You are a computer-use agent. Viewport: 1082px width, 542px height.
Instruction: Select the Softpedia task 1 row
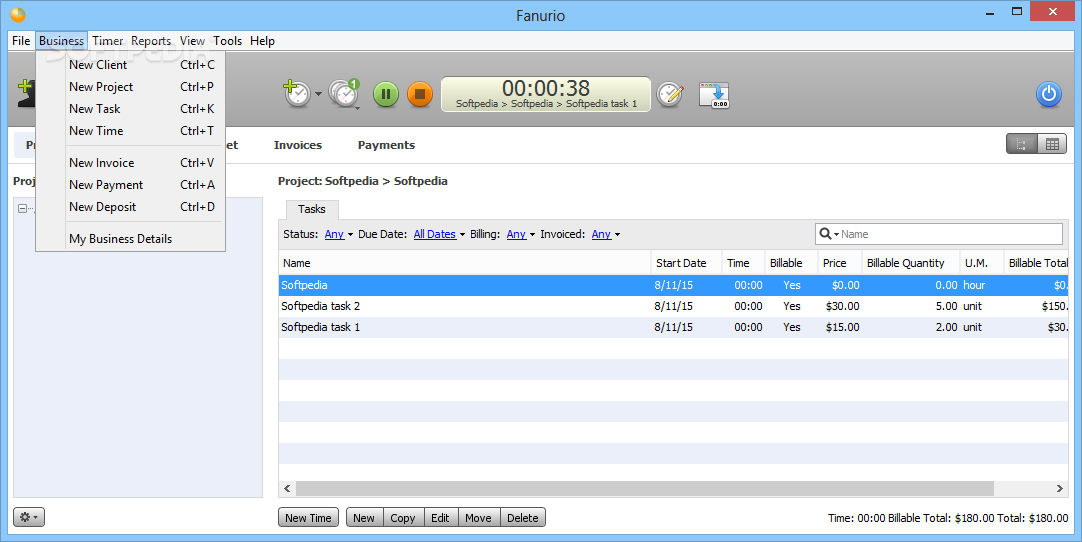point(673,327)
